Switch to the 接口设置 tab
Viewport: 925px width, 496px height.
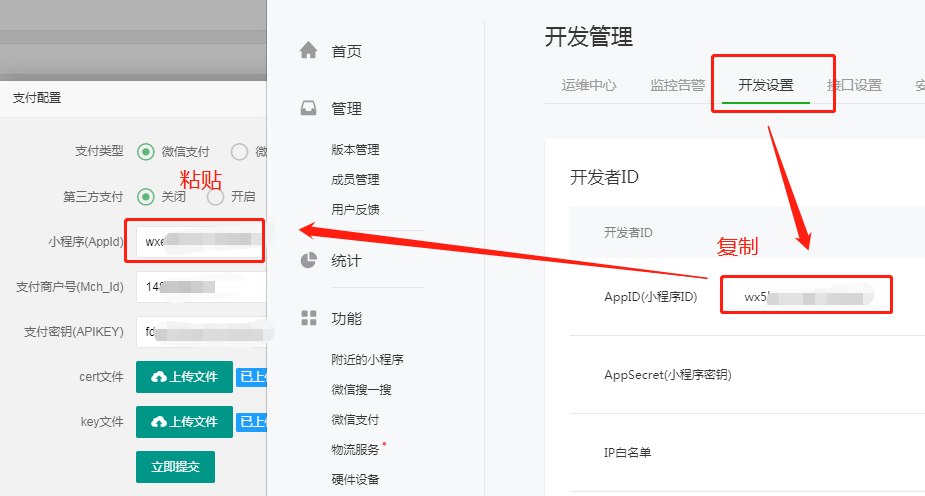pos(854,86)
